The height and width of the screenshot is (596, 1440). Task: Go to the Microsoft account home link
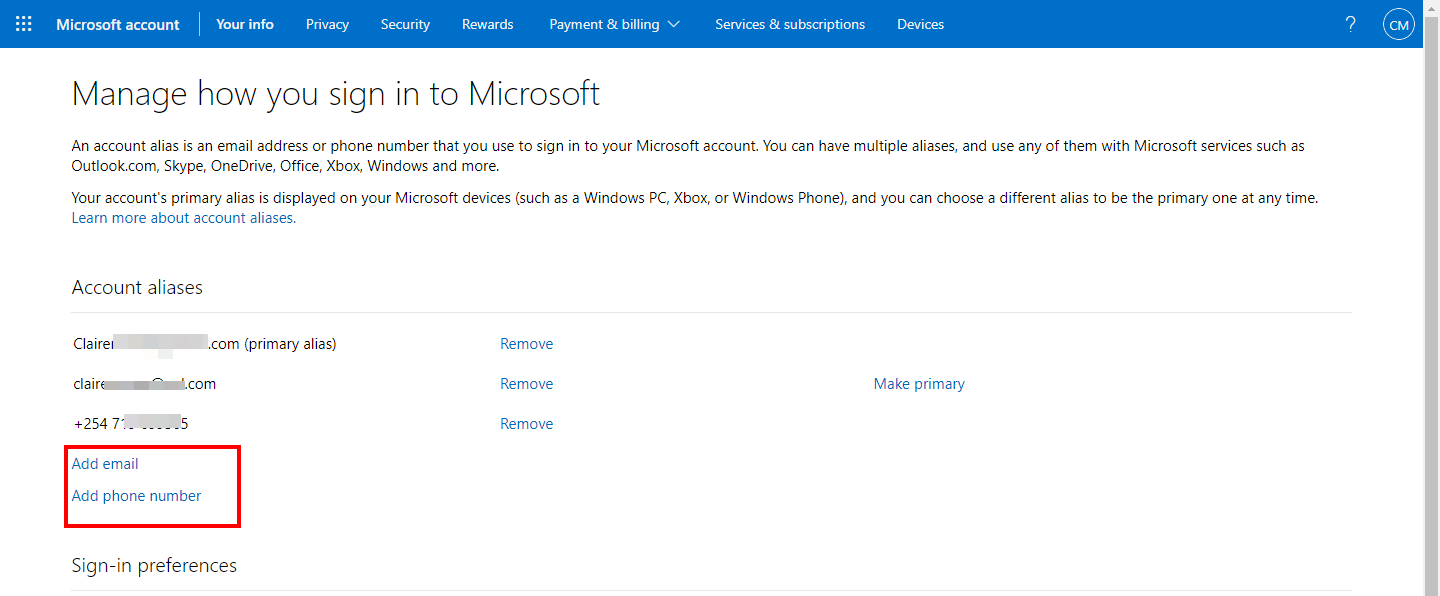(118, 24)
